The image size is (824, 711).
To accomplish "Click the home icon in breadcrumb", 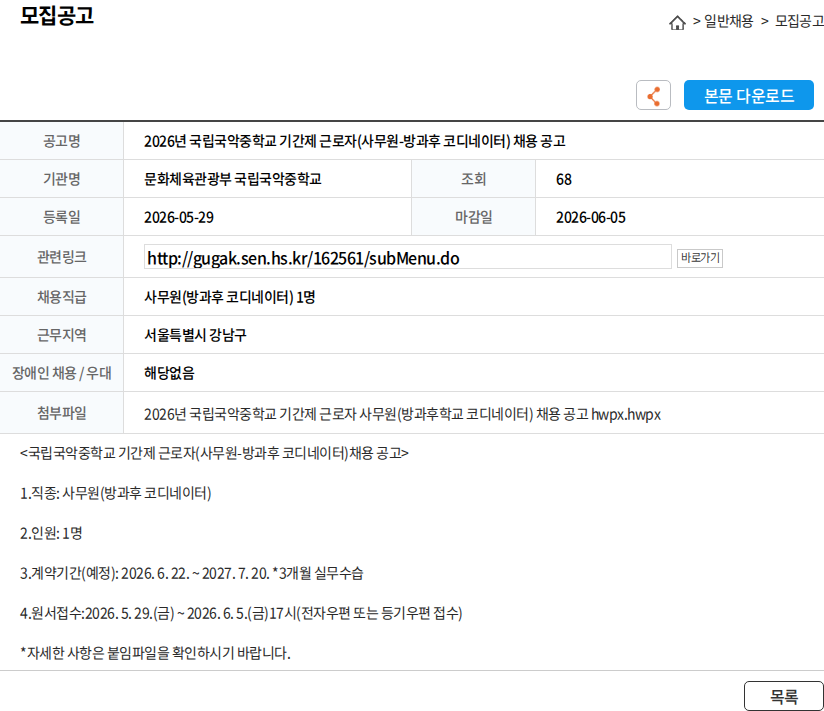I will (x=677, y=23).
